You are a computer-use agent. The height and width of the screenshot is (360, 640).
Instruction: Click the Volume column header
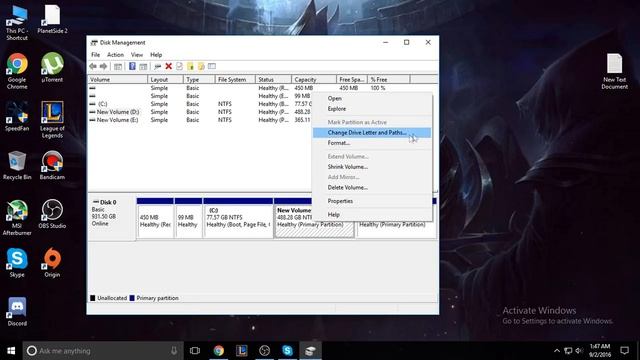(118, 80)
